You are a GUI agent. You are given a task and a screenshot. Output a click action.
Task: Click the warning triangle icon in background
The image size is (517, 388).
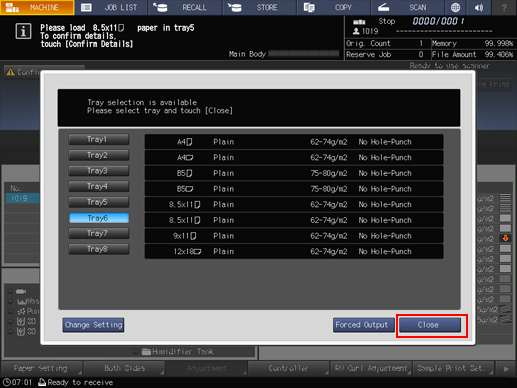11,72
